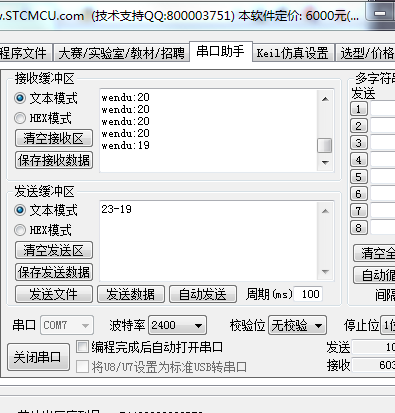This screenshot has height=413, width=395.
Task: Select 文本模式 in the send buffer
Action: click(x=46, y=210)
